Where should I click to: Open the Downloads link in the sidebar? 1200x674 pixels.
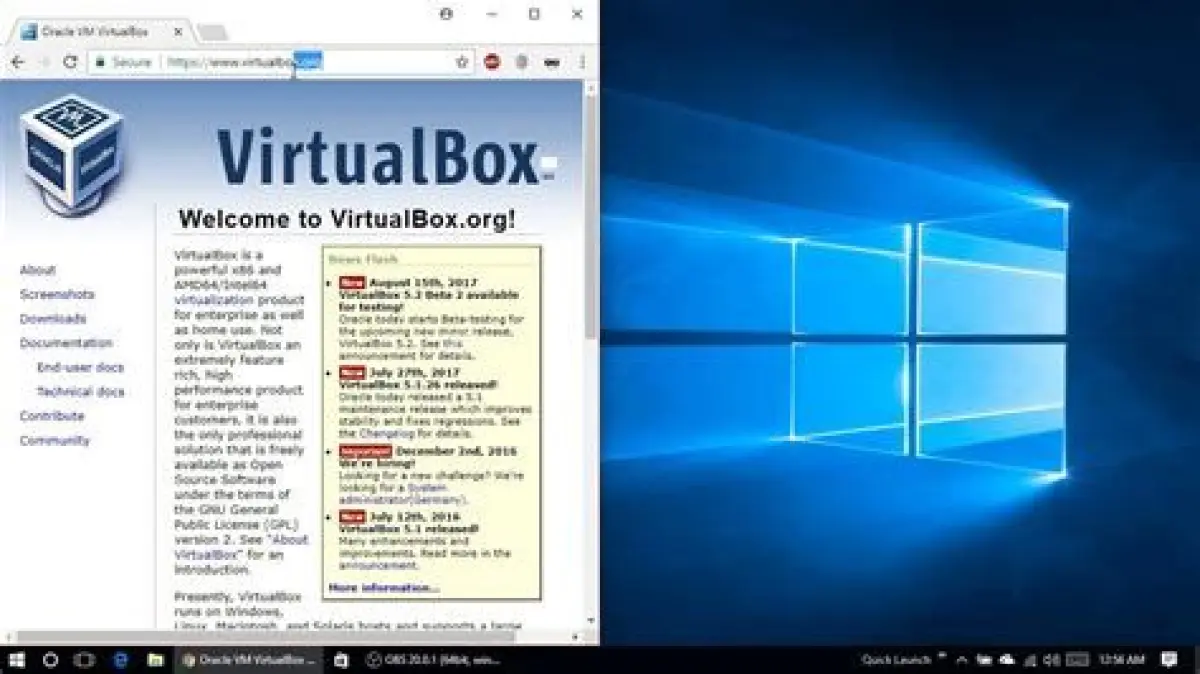[x=53, y=319]
